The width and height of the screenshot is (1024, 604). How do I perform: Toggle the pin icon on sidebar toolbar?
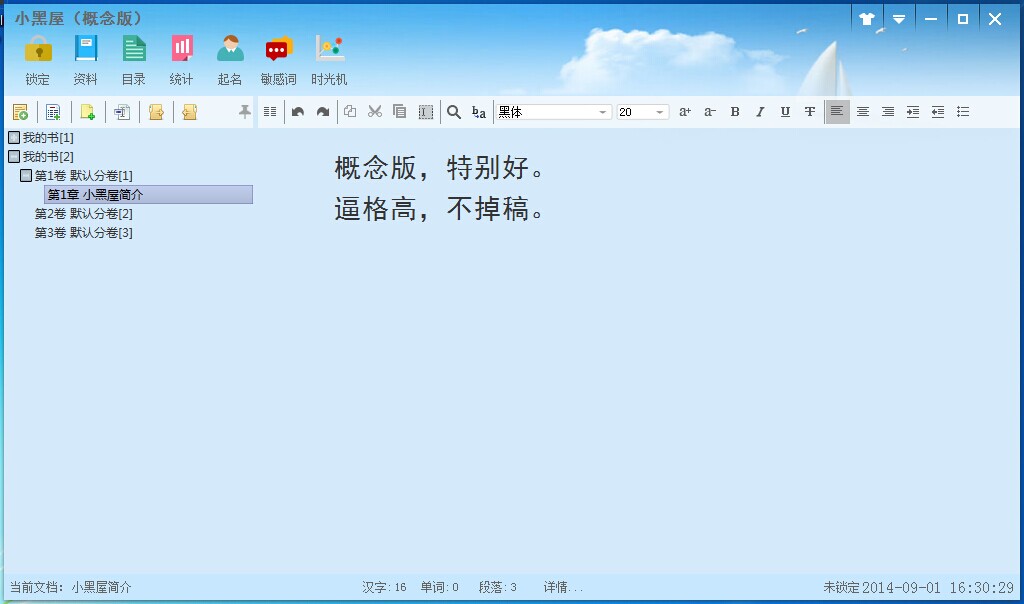245,112
